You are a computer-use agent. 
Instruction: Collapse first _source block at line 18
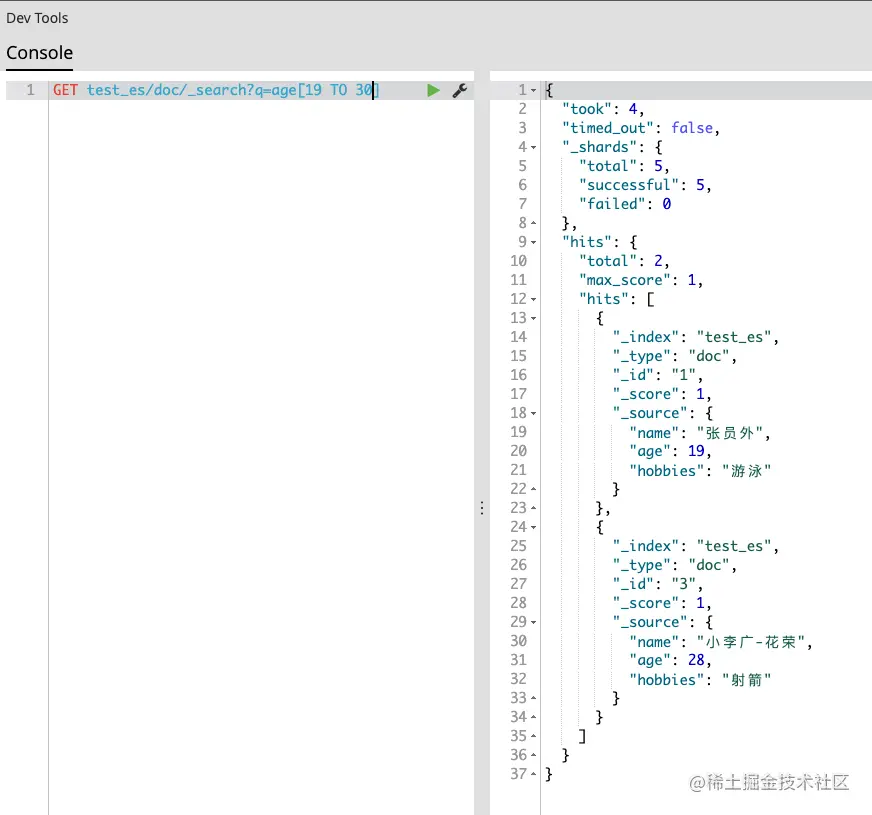(x=533, y=413)
